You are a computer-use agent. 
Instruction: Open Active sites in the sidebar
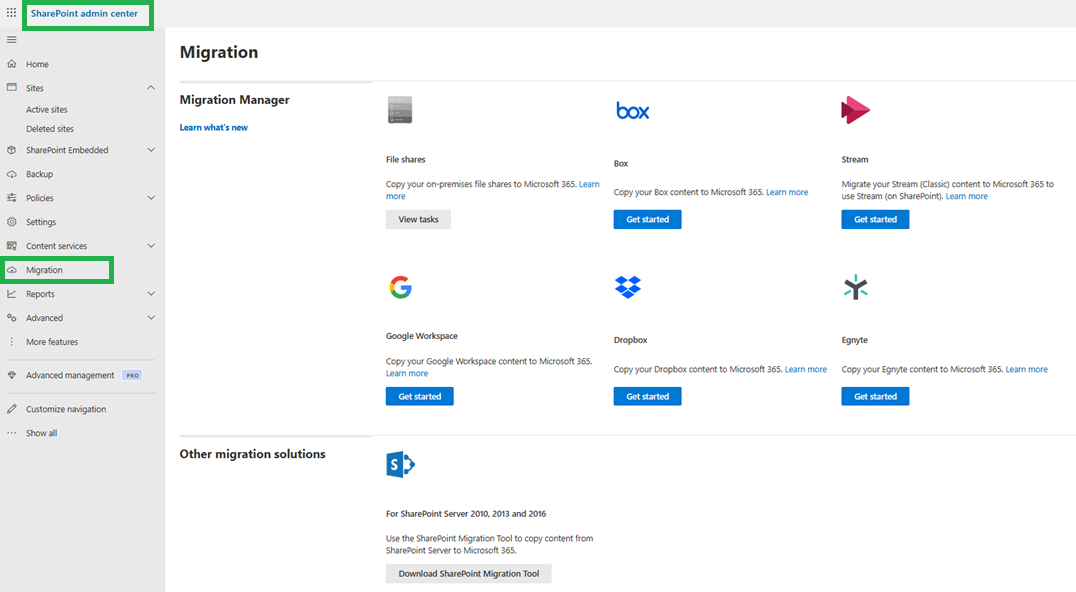click(47, 109)
